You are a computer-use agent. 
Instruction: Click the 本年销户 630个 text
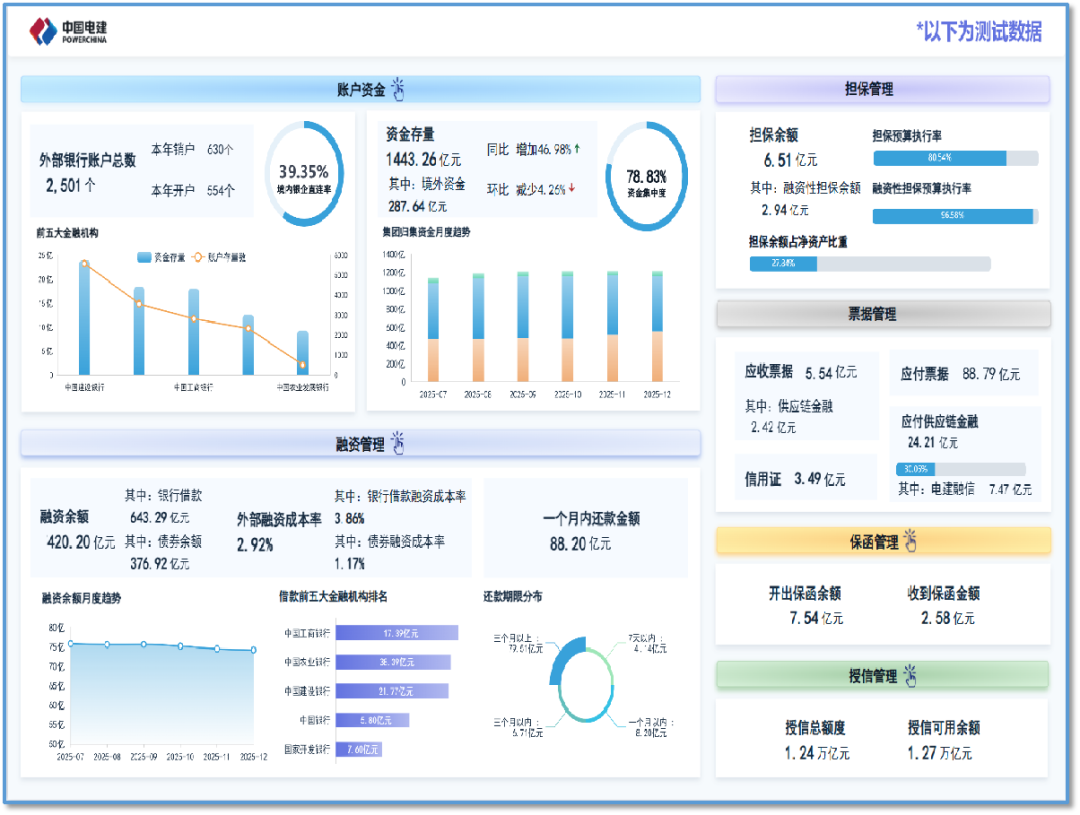click(192, 149)
